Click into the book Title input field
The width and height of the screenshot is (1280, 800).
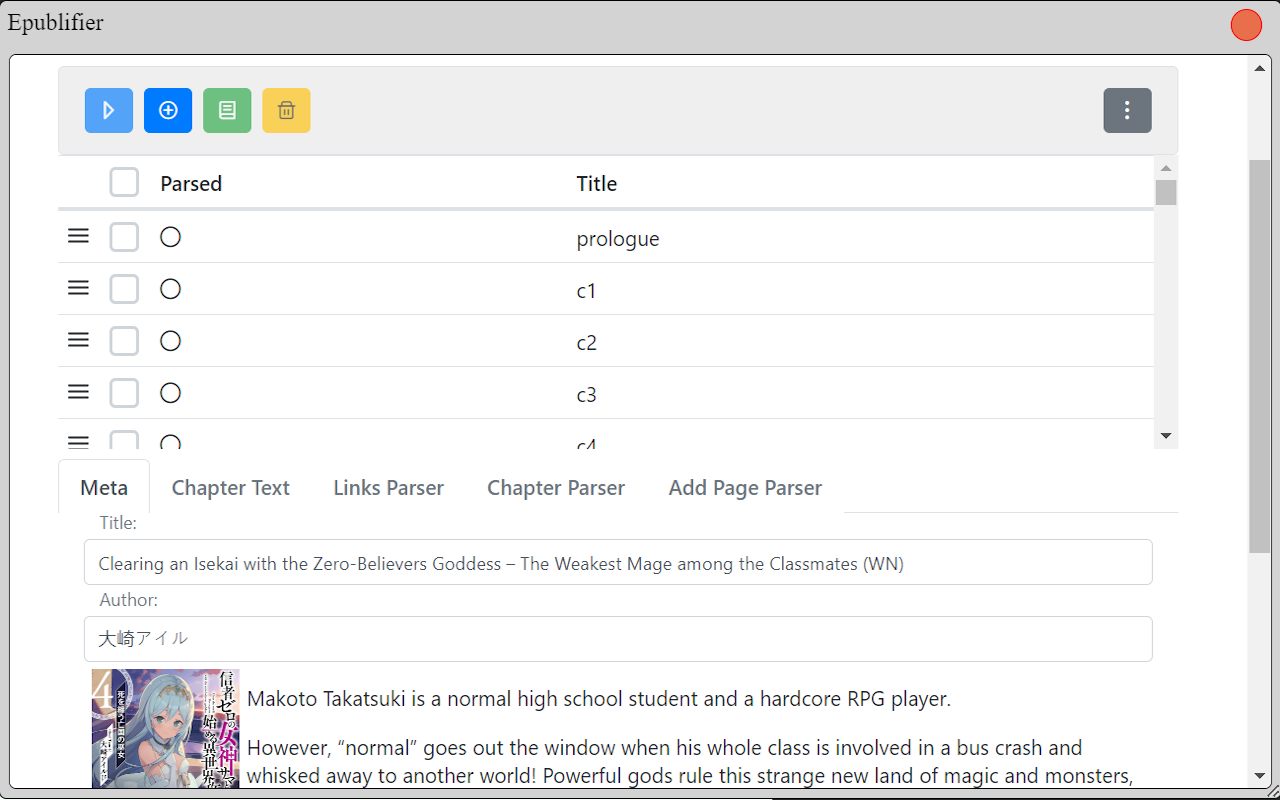tap(618, 563)
